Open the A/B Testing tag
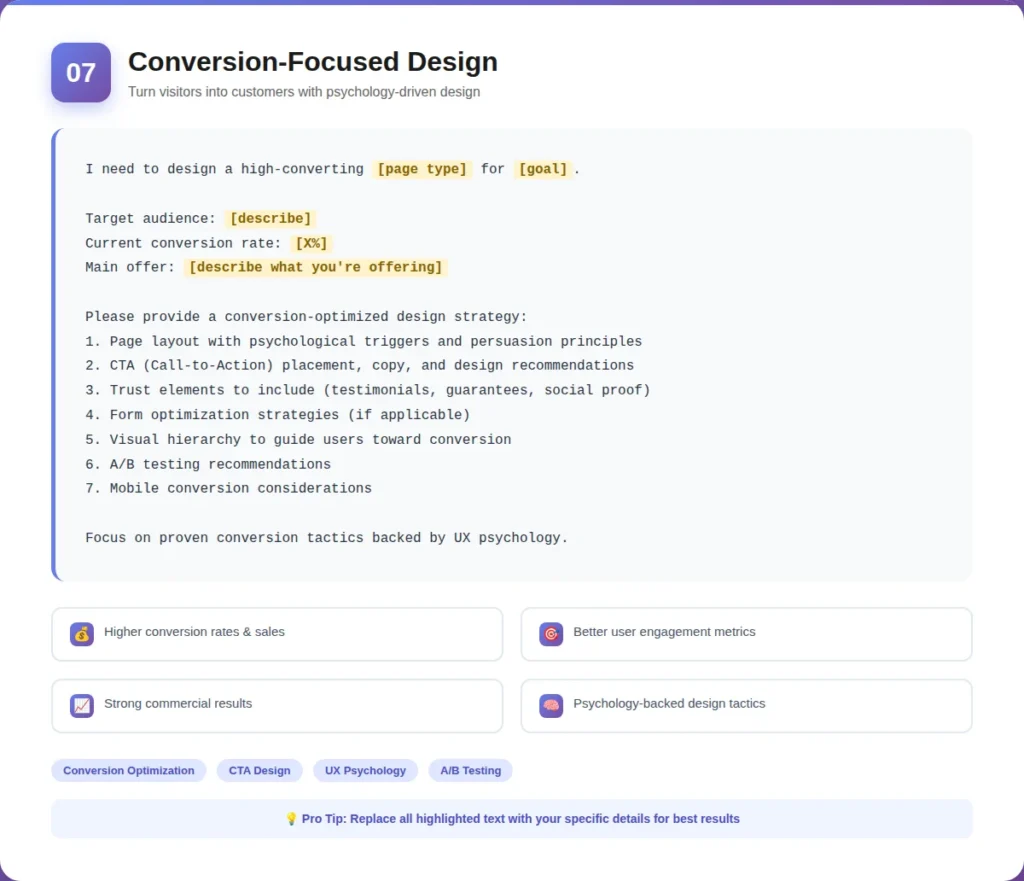The image size is (1024, 881). click(470, 770)
